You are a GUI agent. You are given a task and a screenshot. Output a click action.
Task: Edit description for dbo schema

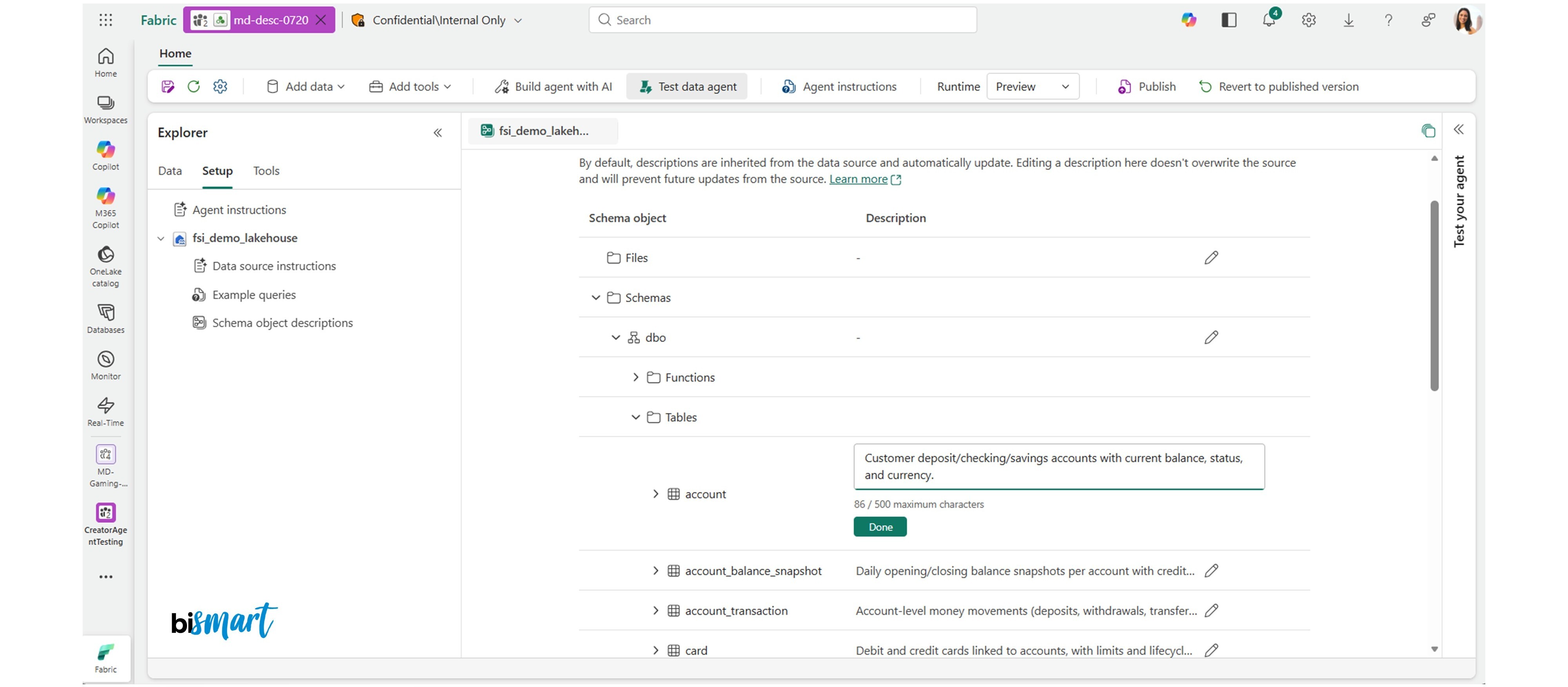click(x=1211, y=337)
